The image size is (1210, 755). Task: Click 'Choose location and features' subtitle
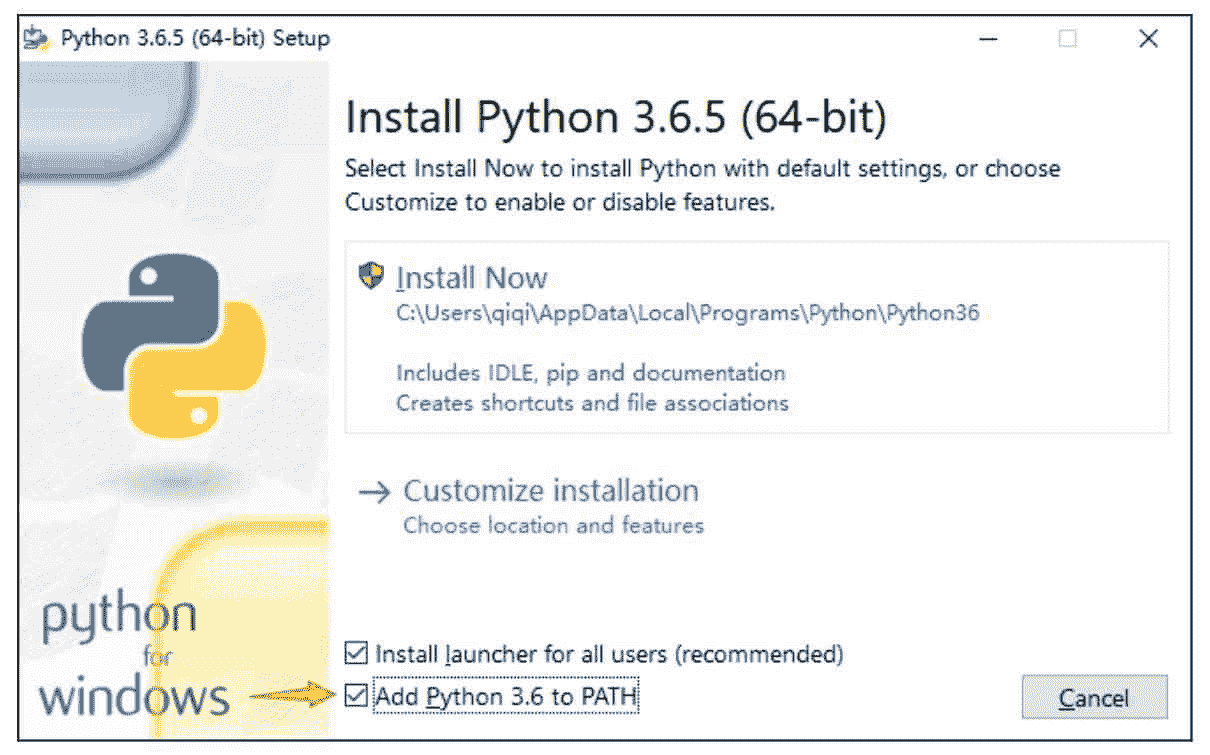[x=553, y=526]
